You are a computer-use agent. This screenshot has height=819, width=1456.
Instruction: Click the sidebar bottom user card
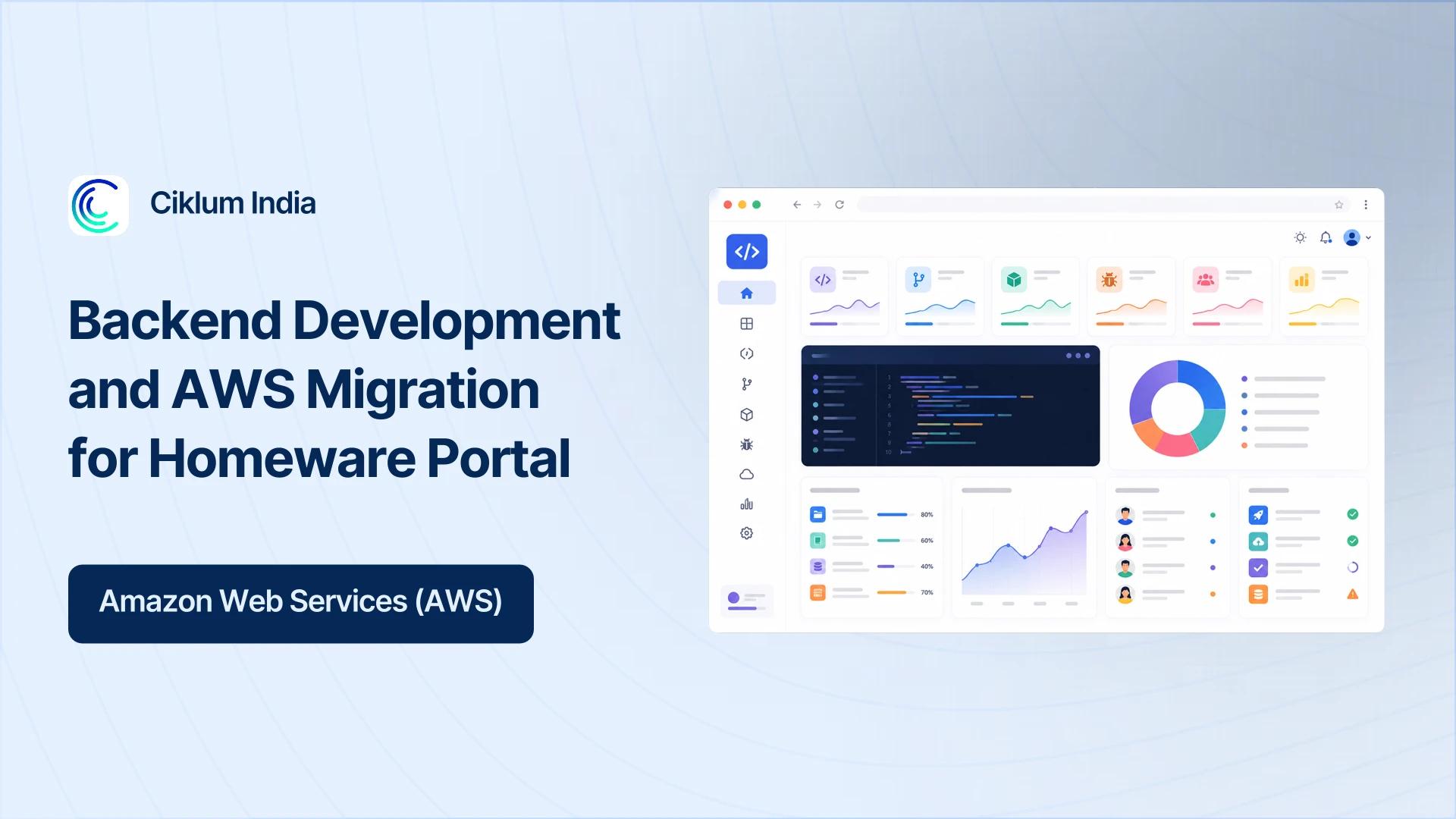[747, 601]
